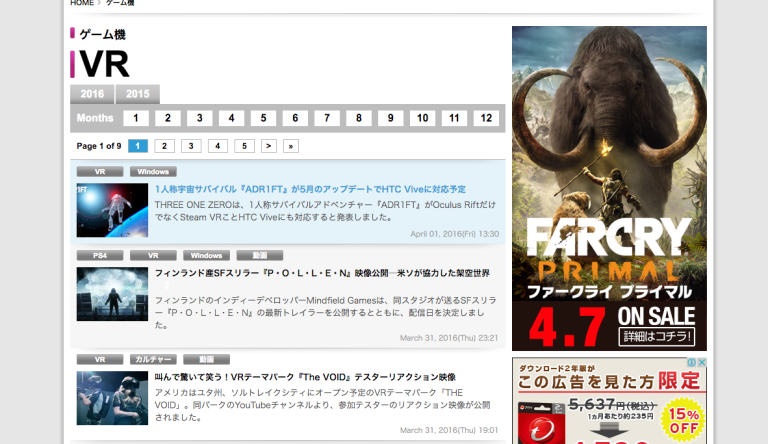Filter by month 1

pos(136,118)
